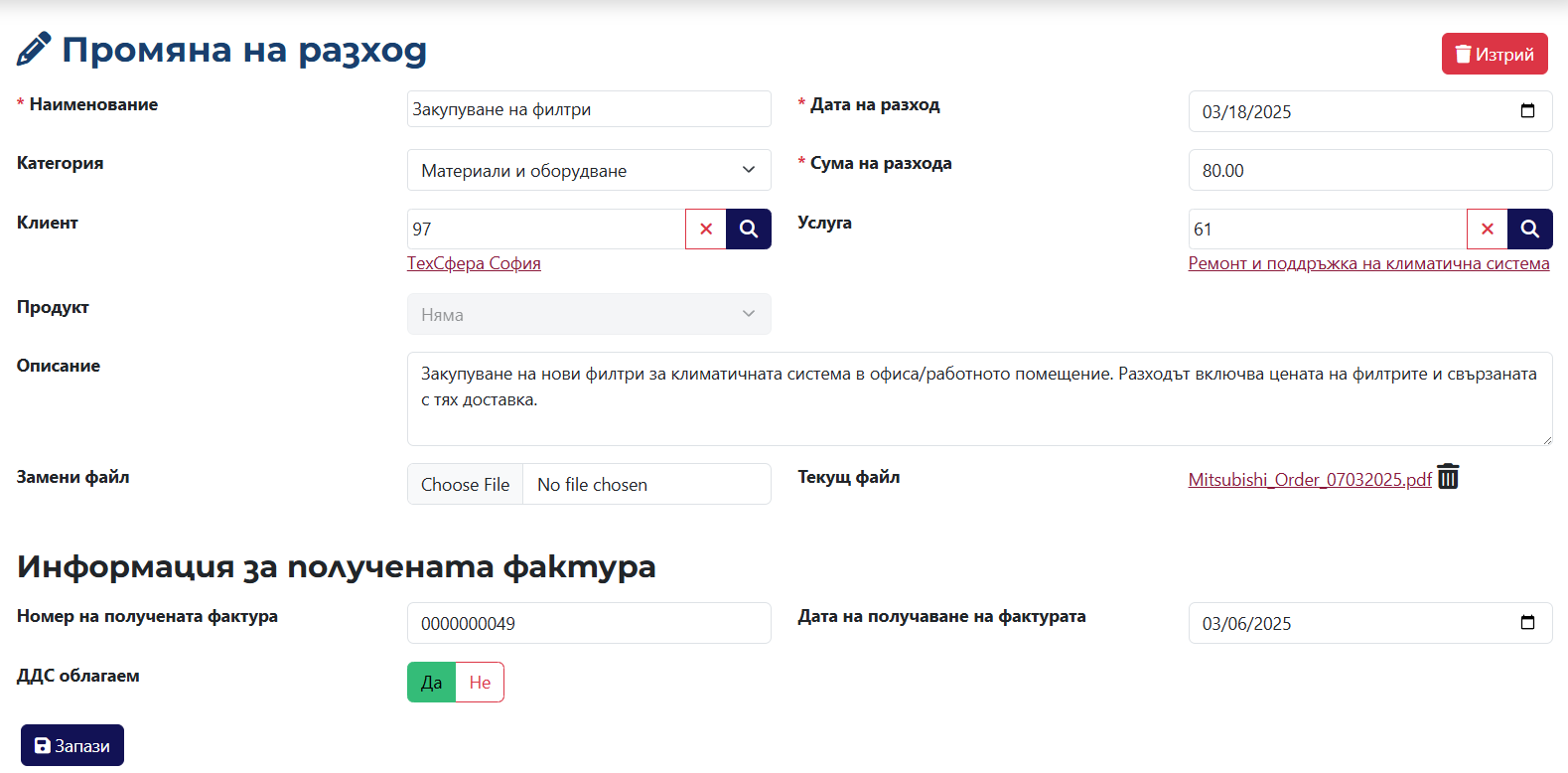Click the Клиент ID input with 97
This screenshot has height=773, width=1568.
546,230
